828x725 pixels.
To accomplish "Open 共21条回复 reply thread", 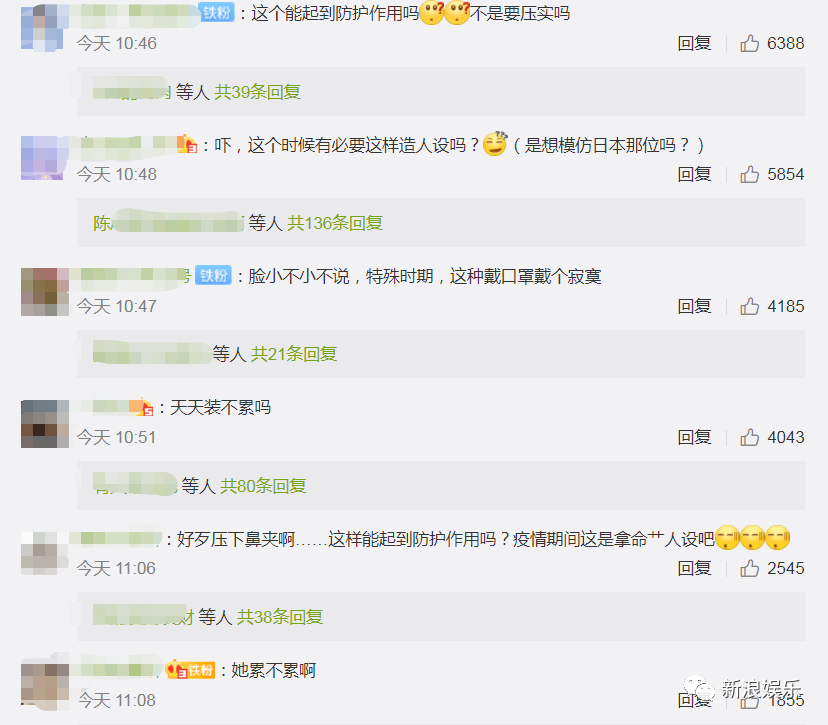I will point(294,354).
